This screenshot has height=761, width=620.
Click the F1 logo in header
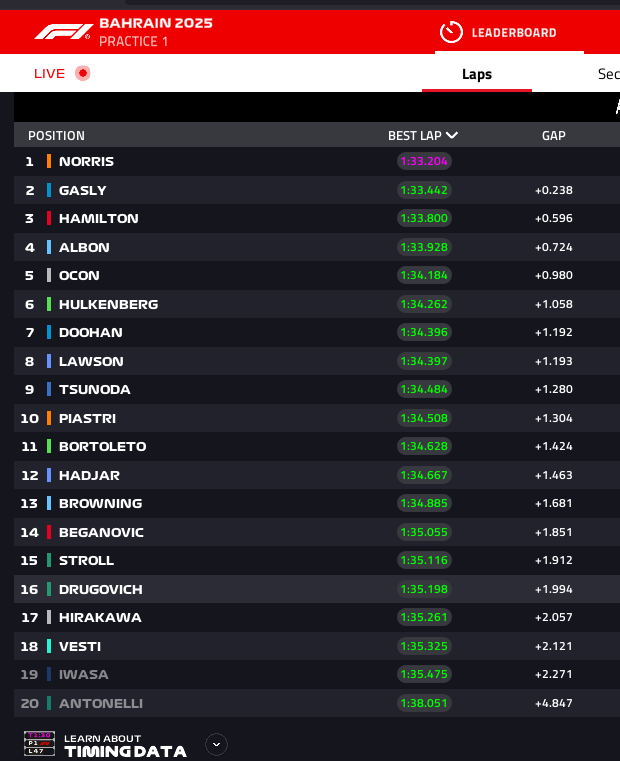64,32
